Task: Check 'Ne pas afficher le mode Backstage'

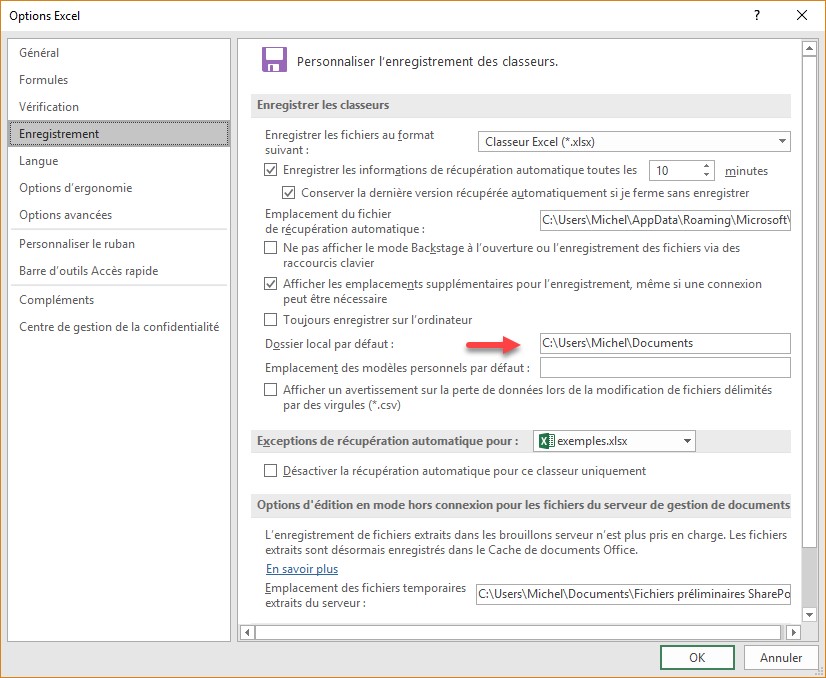Action: (x=271, y=248)
